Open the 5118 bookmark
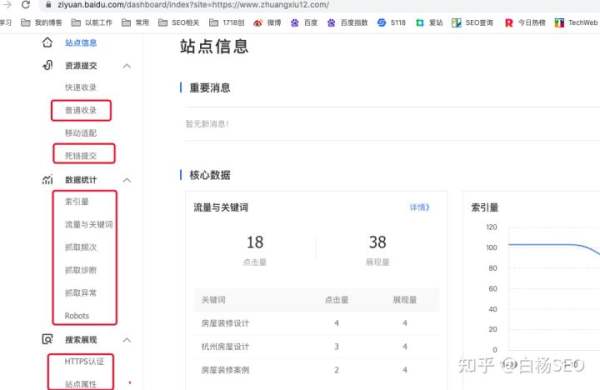The width and height of the screenshot is (600, 390). coord(391,23)
